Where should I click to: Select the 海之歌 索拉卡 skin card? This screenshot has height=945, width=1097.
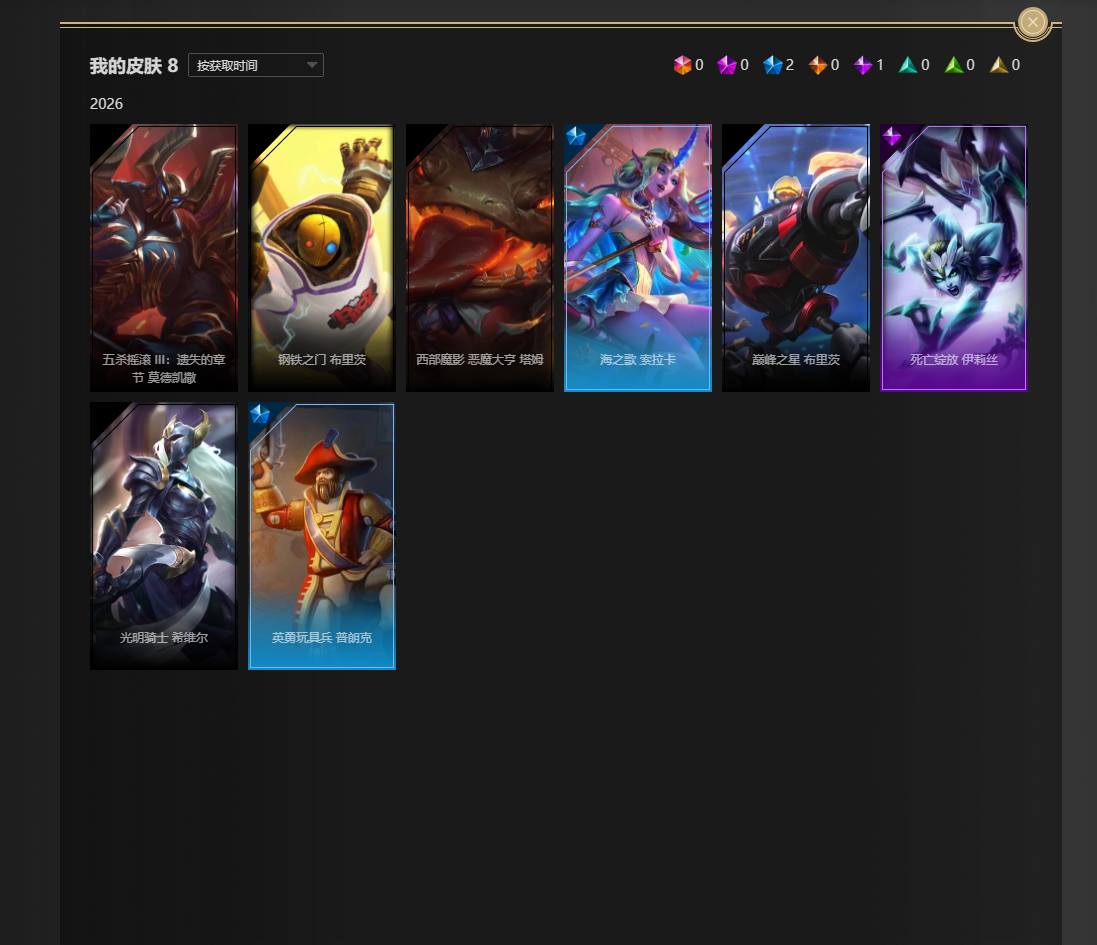[x=638, y=257]
